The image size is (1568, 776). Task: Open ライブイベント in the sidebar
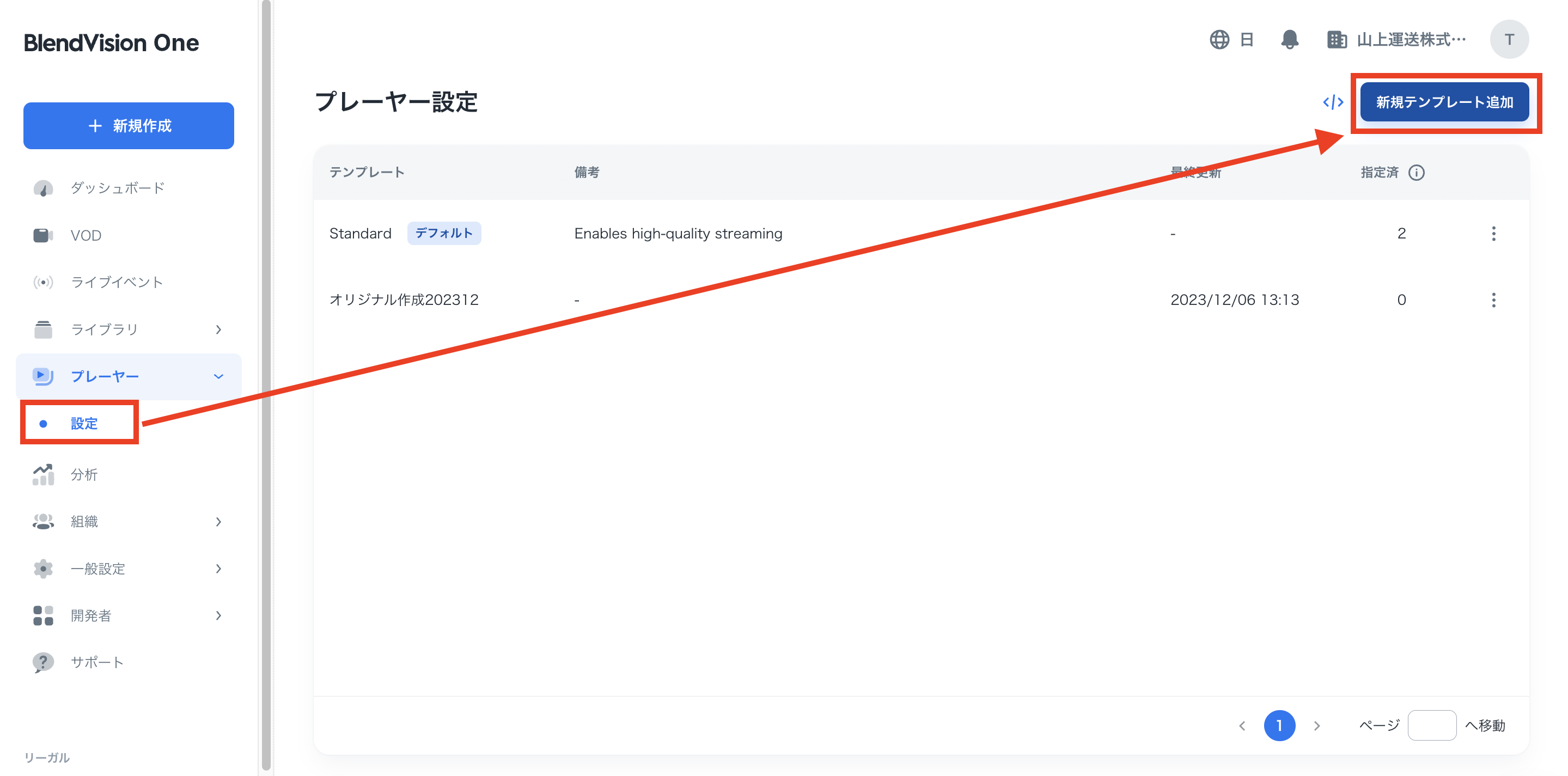(x=116, y=283)
